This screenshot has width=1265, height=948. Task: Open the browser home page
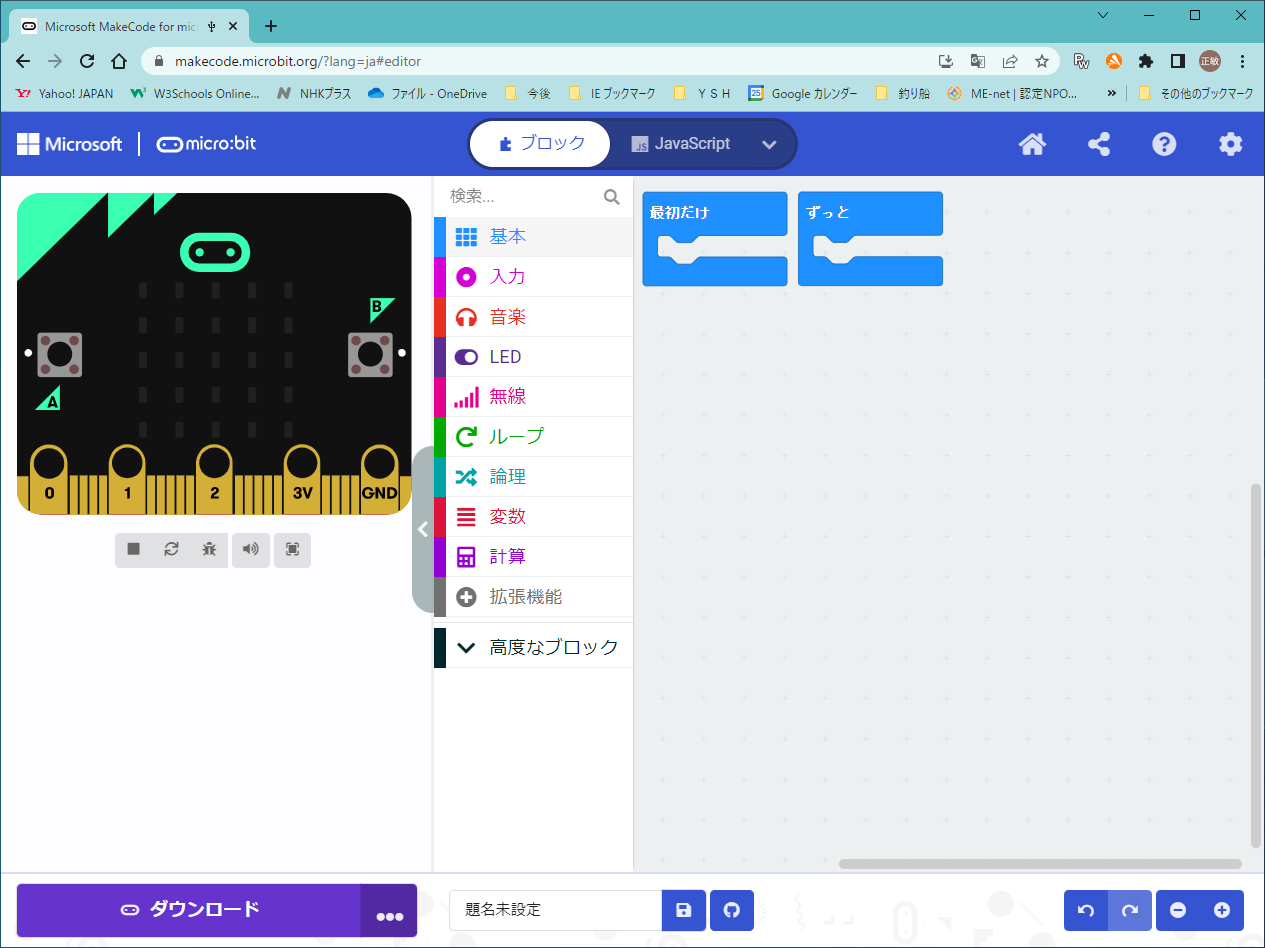pos(119,61)
